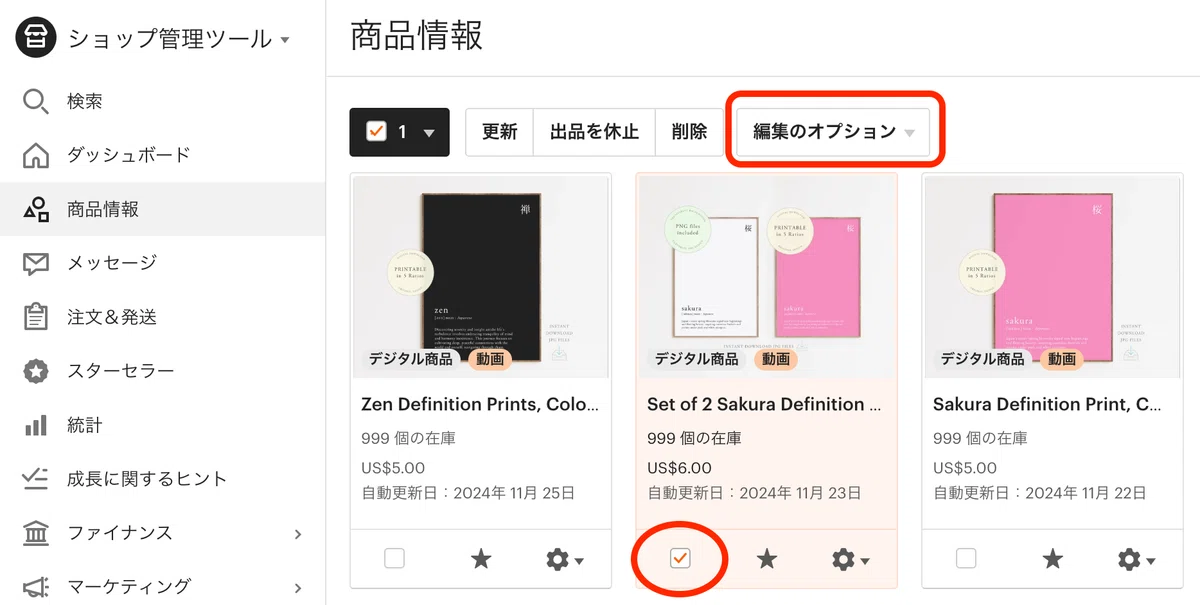1200x605 pixels.
Task: Open the 編集のオプション dropdown
Action: [833, 132]
